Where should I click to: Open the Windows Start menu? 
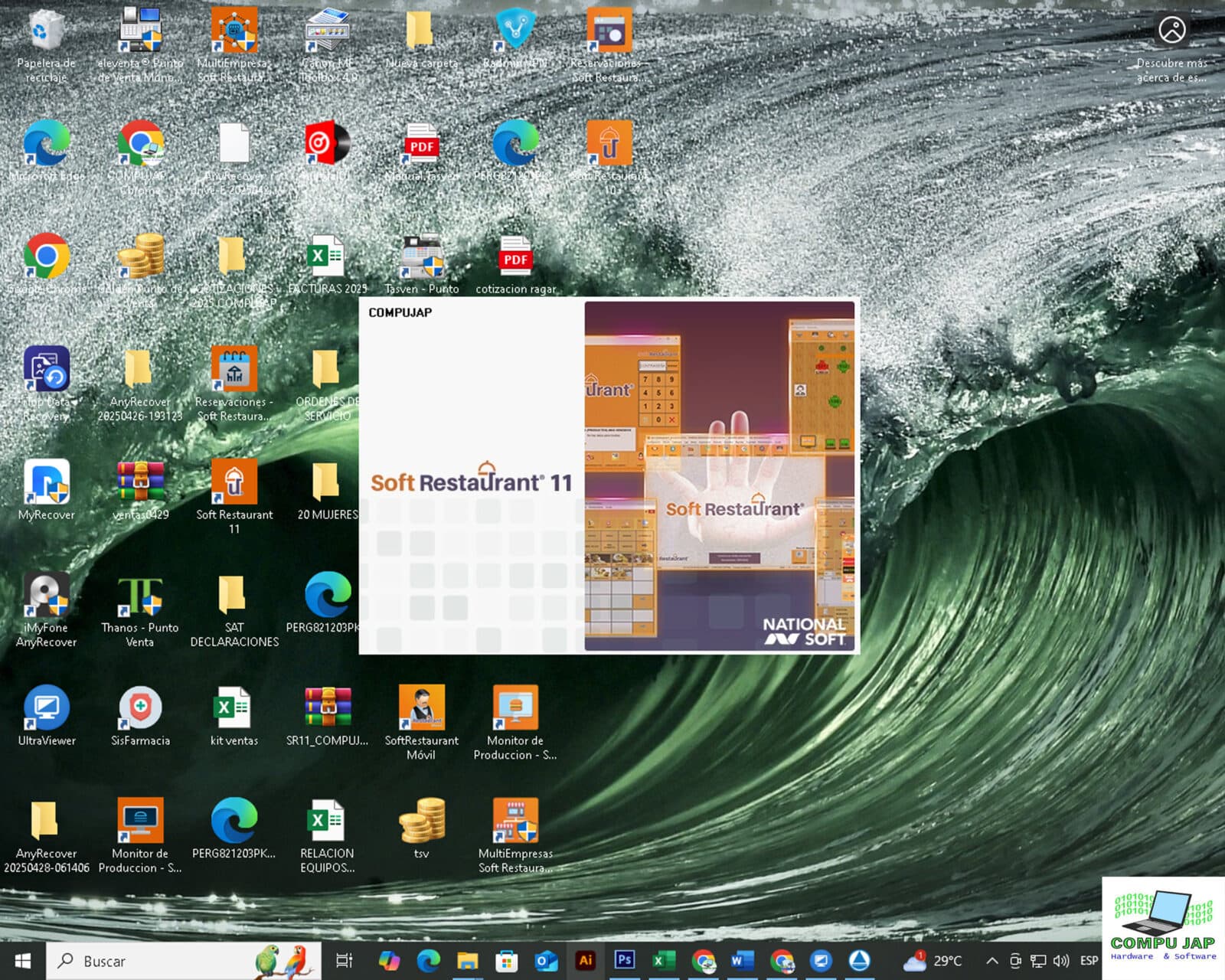23,960
